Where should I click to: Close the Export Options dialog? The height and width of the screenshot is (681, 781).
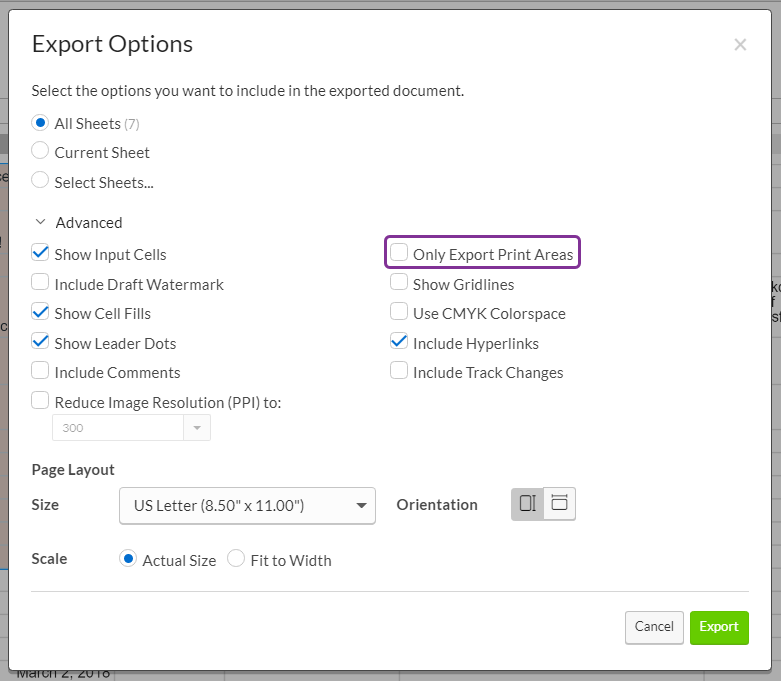coord(740,44)
